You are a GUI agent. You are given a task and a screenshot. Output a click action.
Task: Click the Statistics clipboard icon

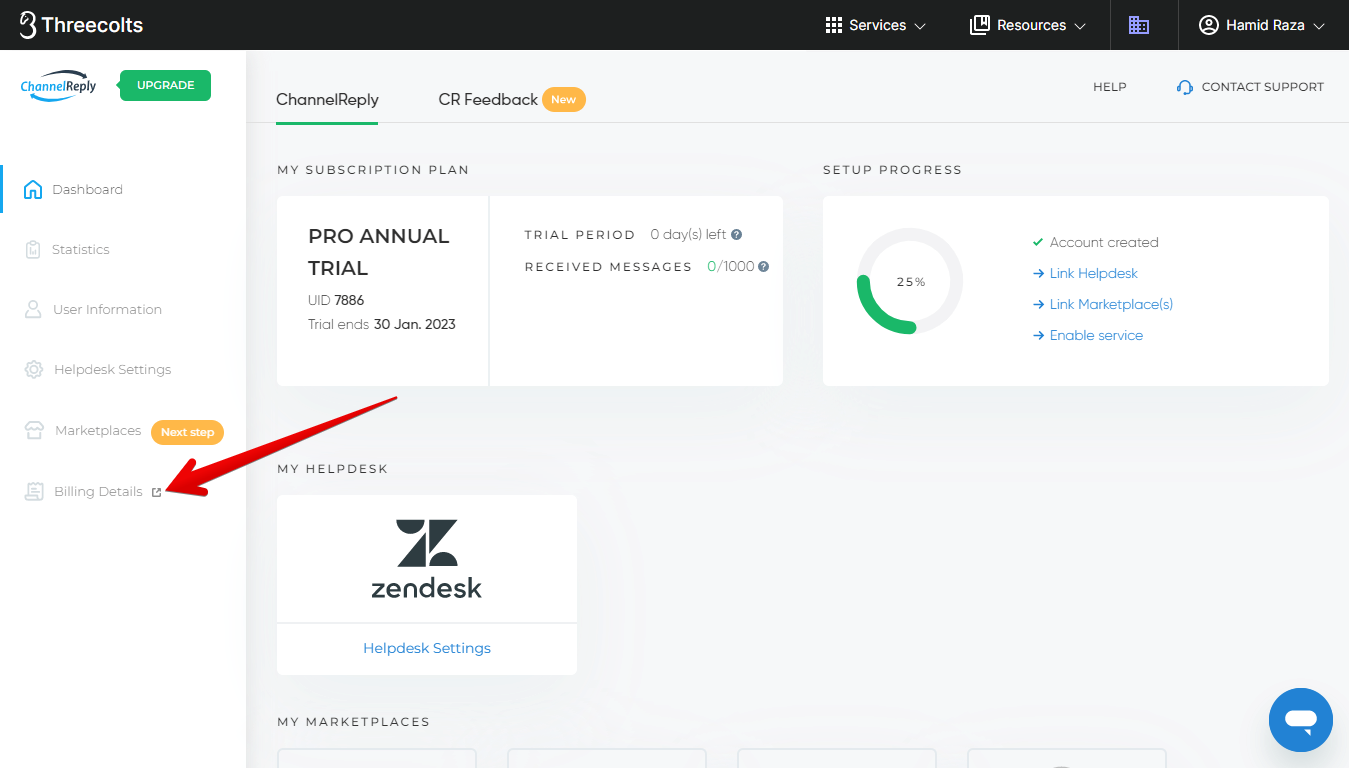(33, 250)
